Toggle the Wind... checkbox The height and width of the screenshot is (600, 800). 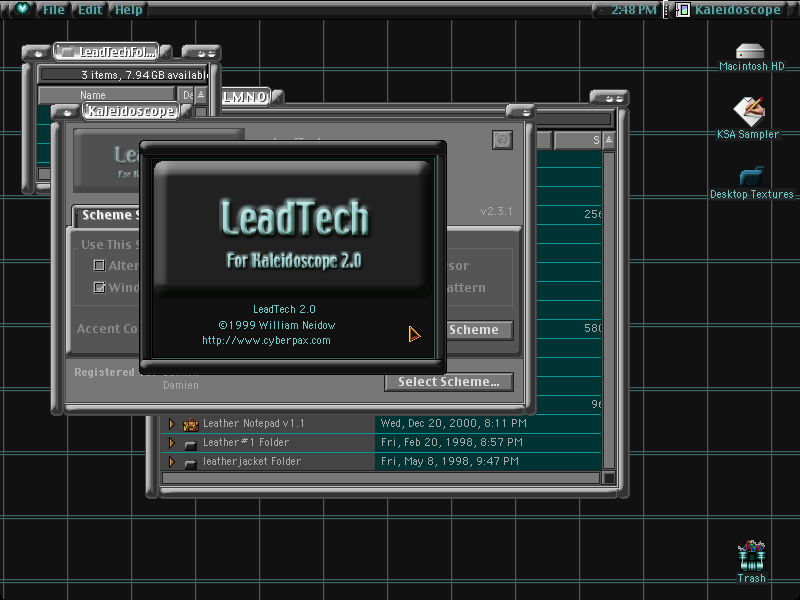[99, 287]
